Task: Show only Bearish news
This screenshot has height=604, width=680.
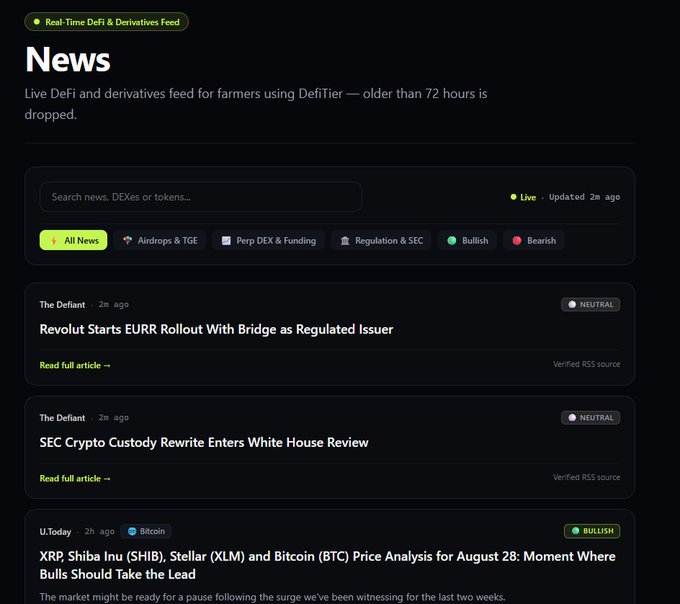Action: pyautogui.click(x=534, y=240)
